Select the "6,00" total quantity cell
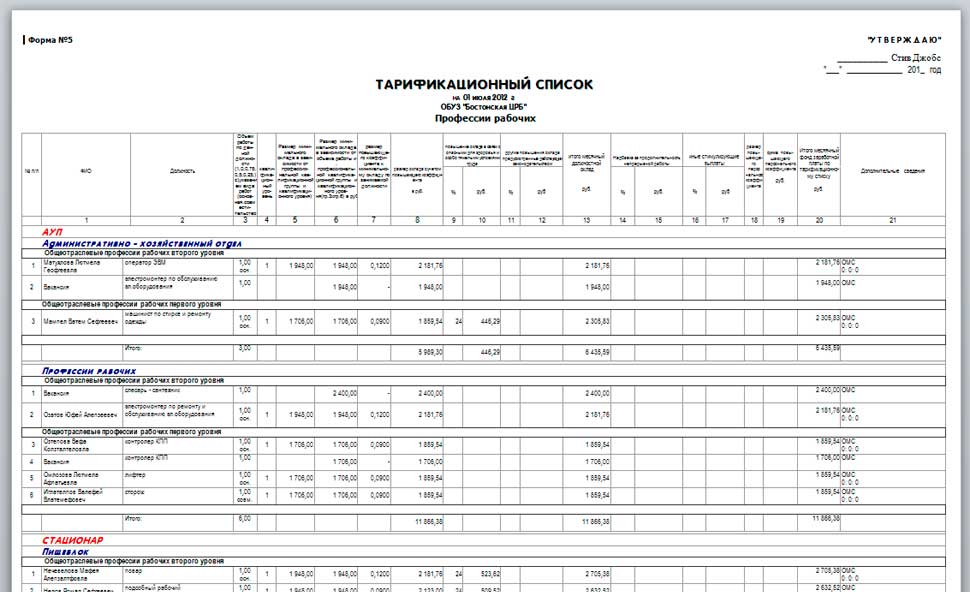The height and width of the screenshot is (592, 970). pyautogui.click(x=245, y=521)
